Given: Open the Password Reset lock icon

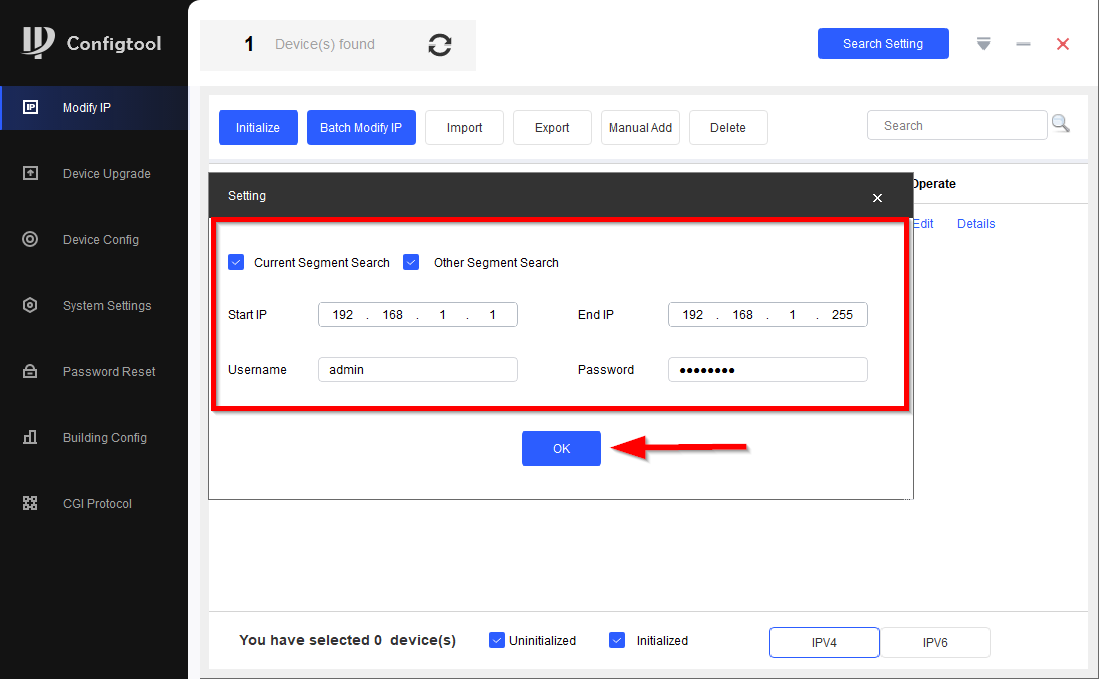Looking at the screenshot, I should pos(30,371).
